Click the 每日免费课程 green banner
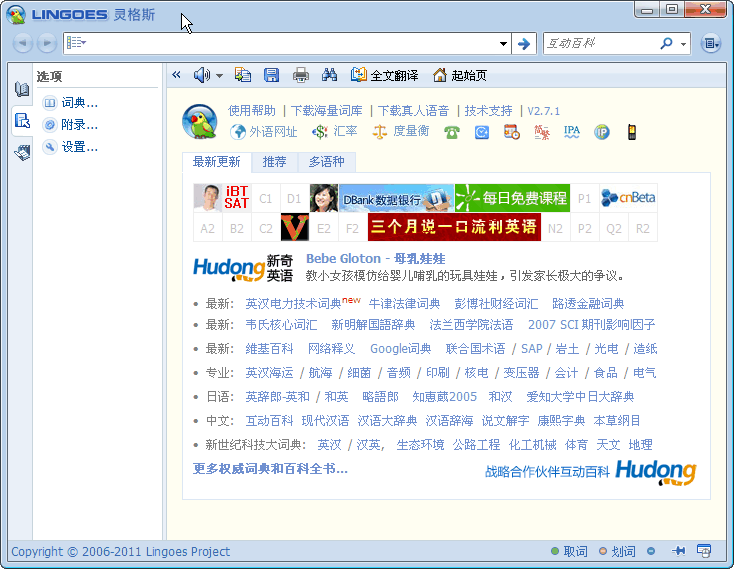This screenshot has width=734, height=569. point(512,198)
